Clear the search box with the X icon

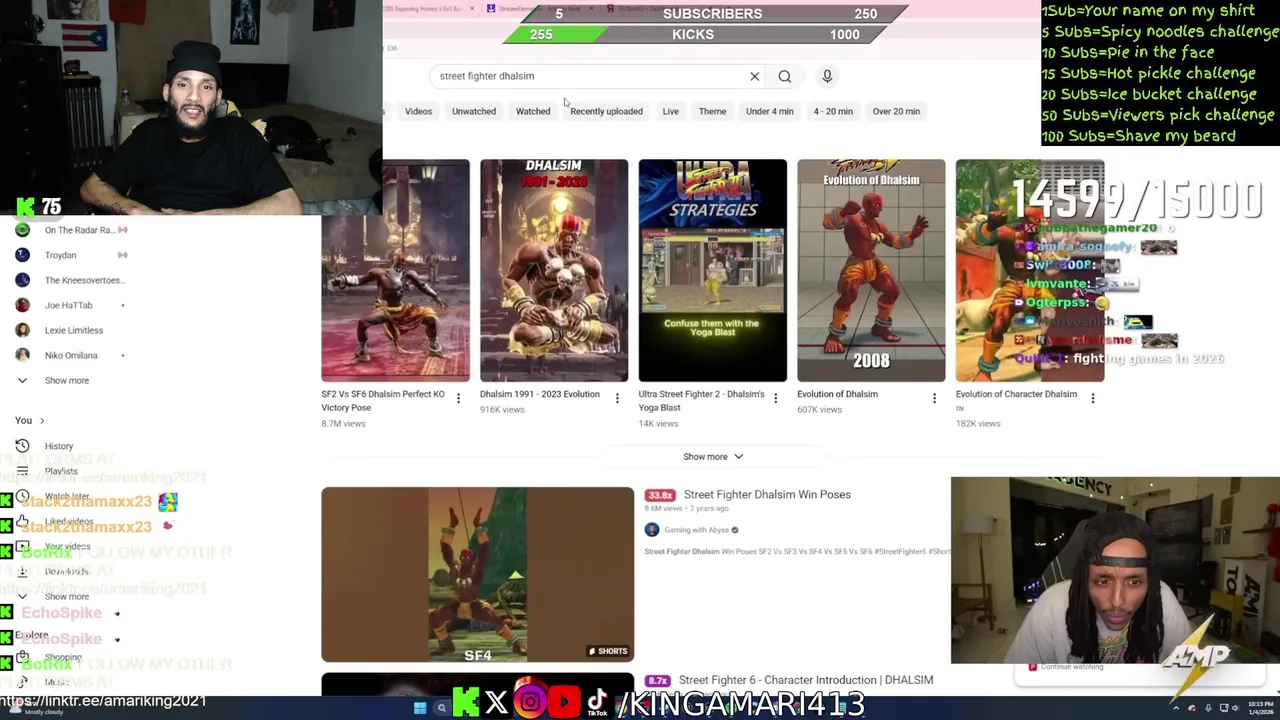755,76
